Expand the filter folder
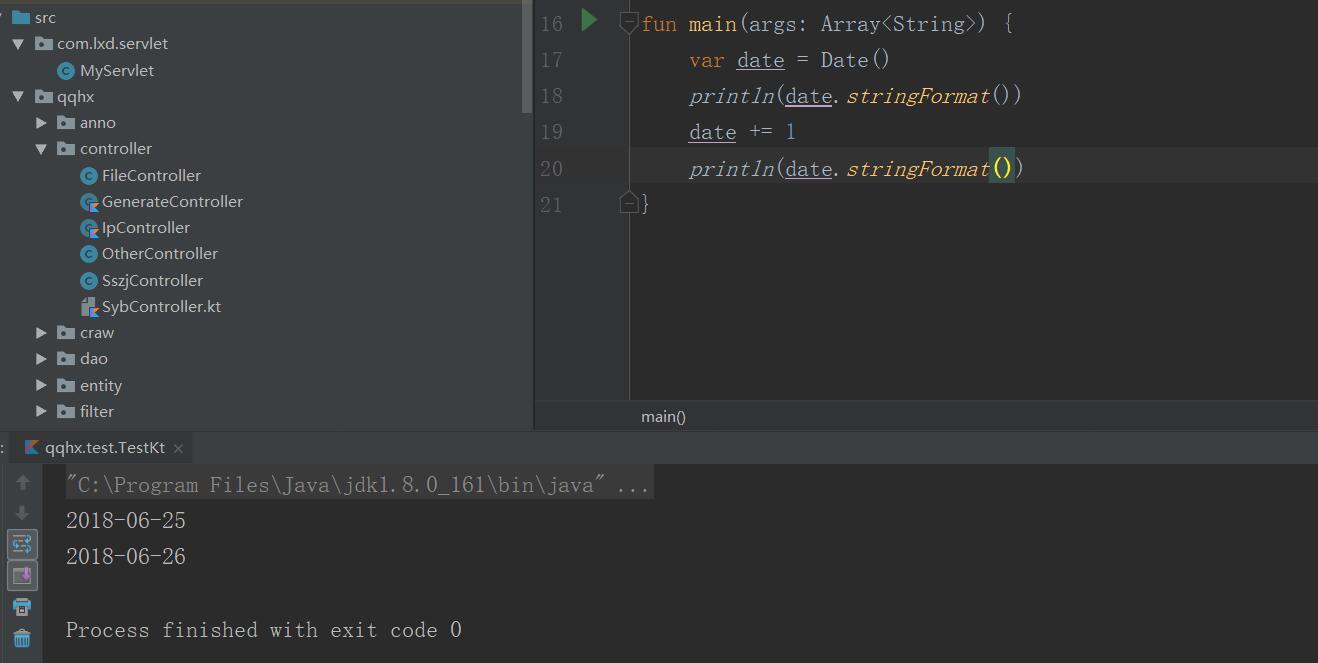The height and width of the screenshot is (663, 1318). click(x=41, y=411)
